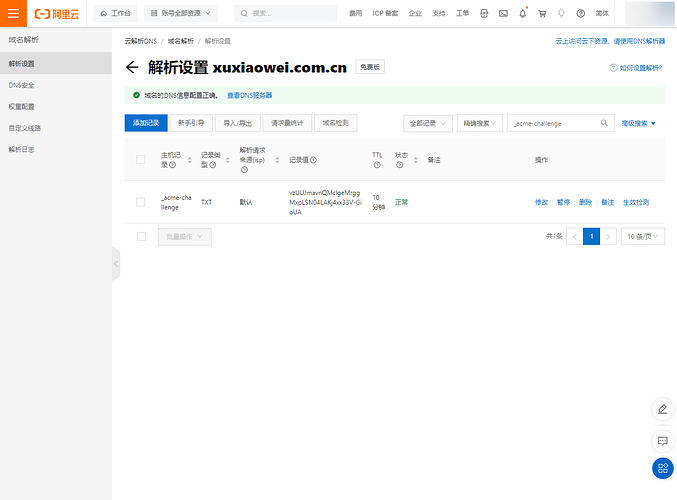
Task: Click the search magnifier in record search box
Action: pos(604,123)
